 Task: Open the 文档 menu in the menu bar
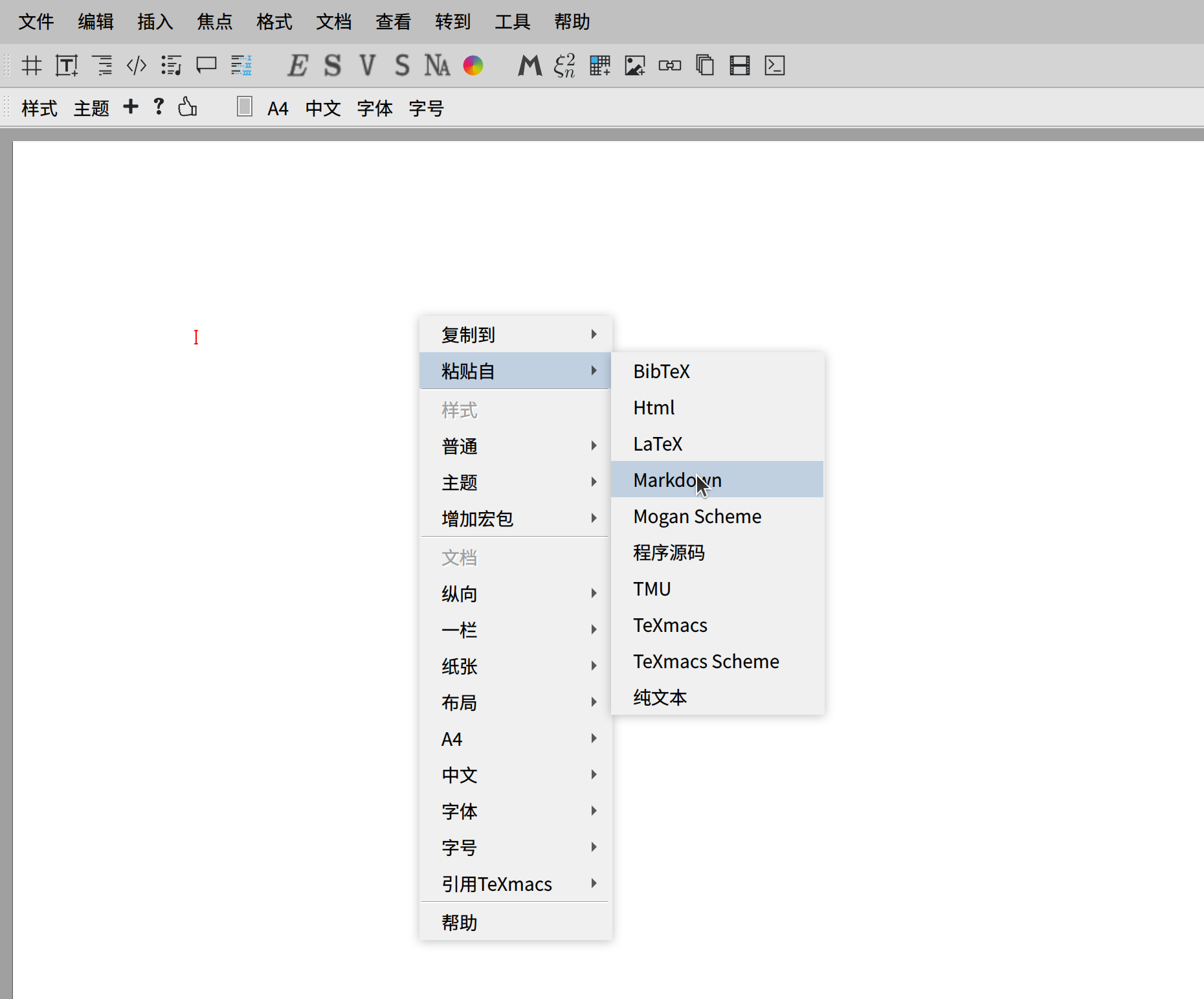[x=334, y=22]
